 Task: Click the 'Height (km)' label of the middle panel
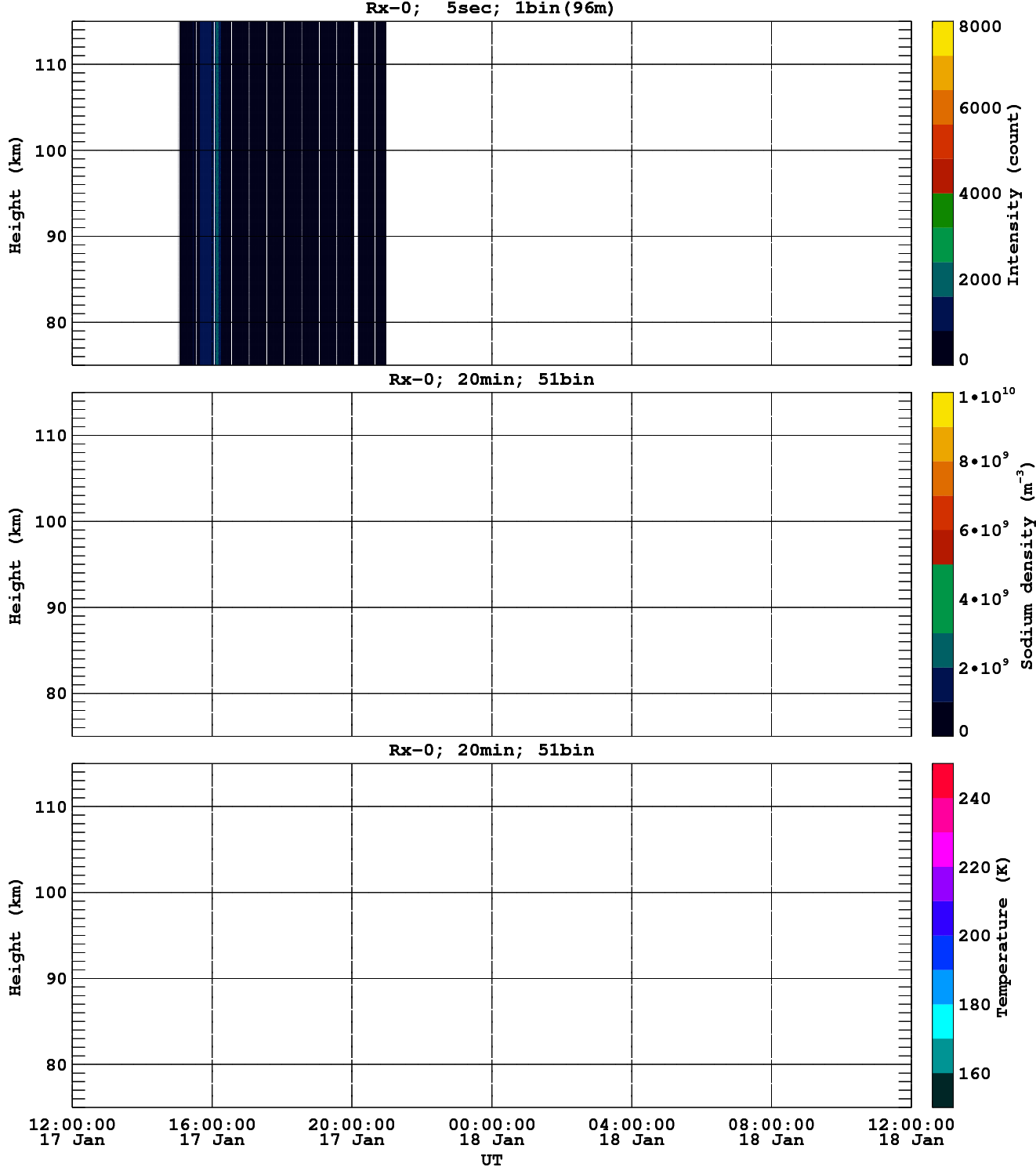click(x=16, y=566)
